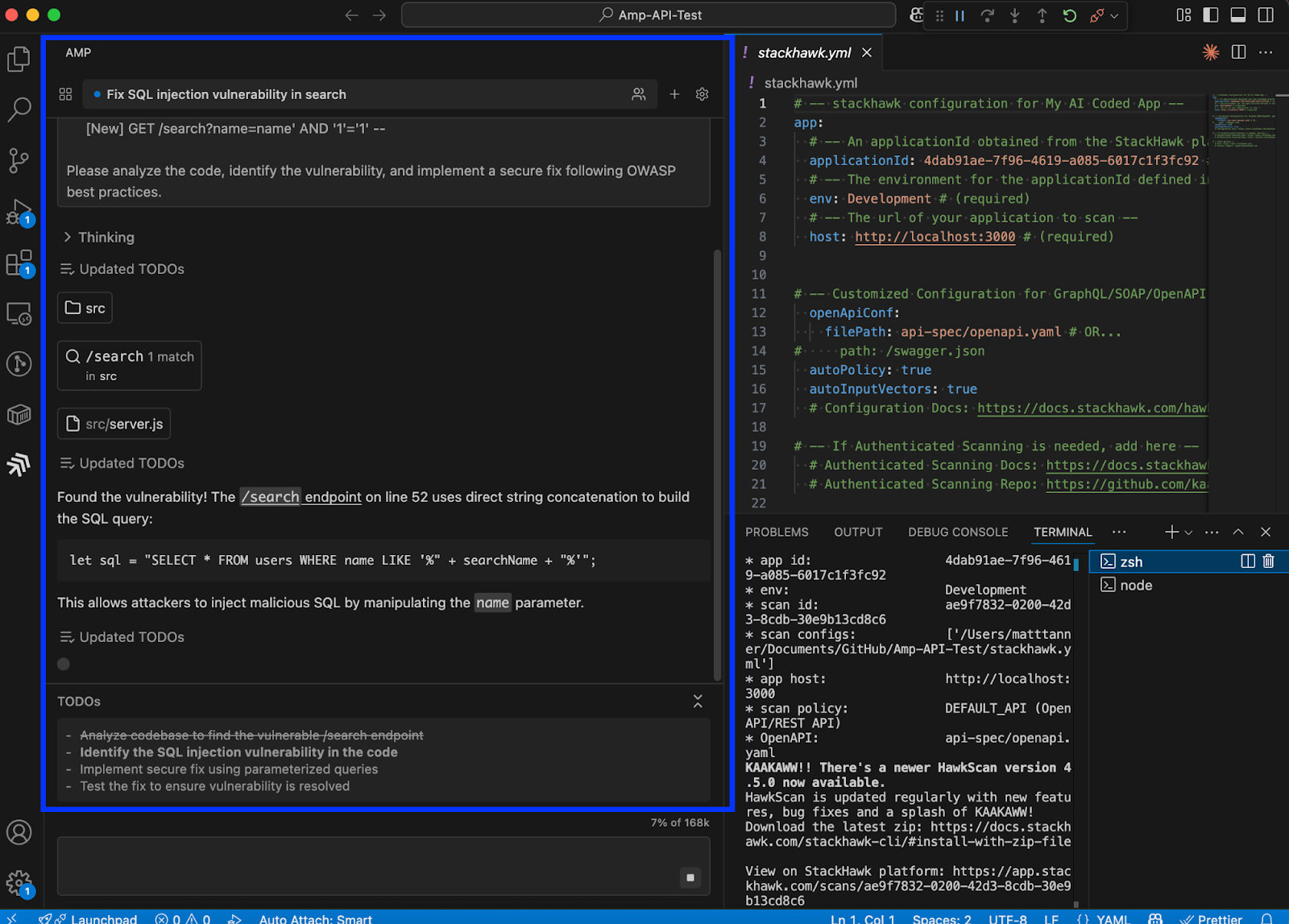1289x924 pixels.
Task: Toggle the primary side bar
Action: click(1211, 15)
